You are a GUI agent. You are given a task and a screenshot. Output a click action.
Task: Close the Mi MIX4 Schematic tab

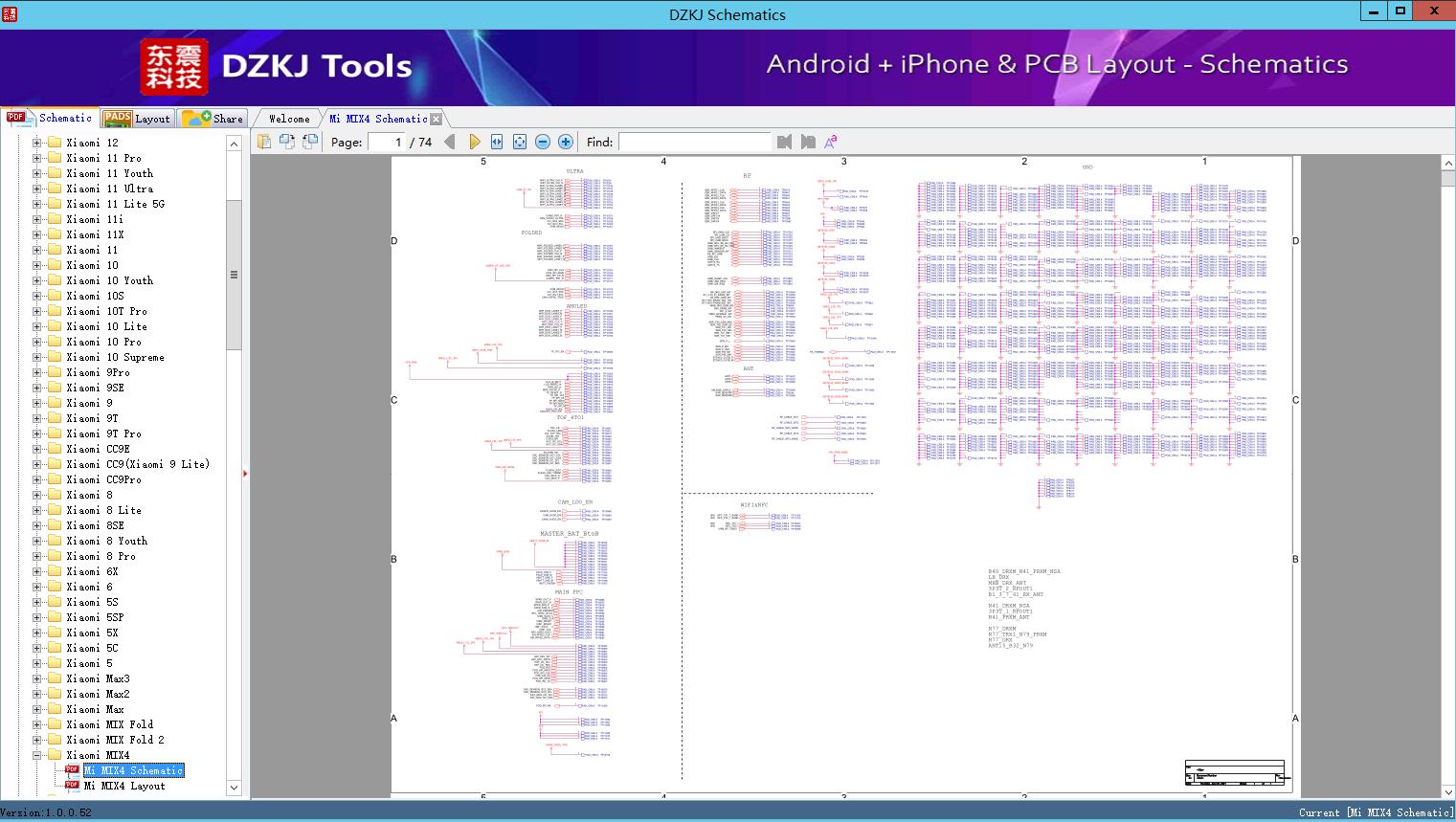(x=437, y=120)
